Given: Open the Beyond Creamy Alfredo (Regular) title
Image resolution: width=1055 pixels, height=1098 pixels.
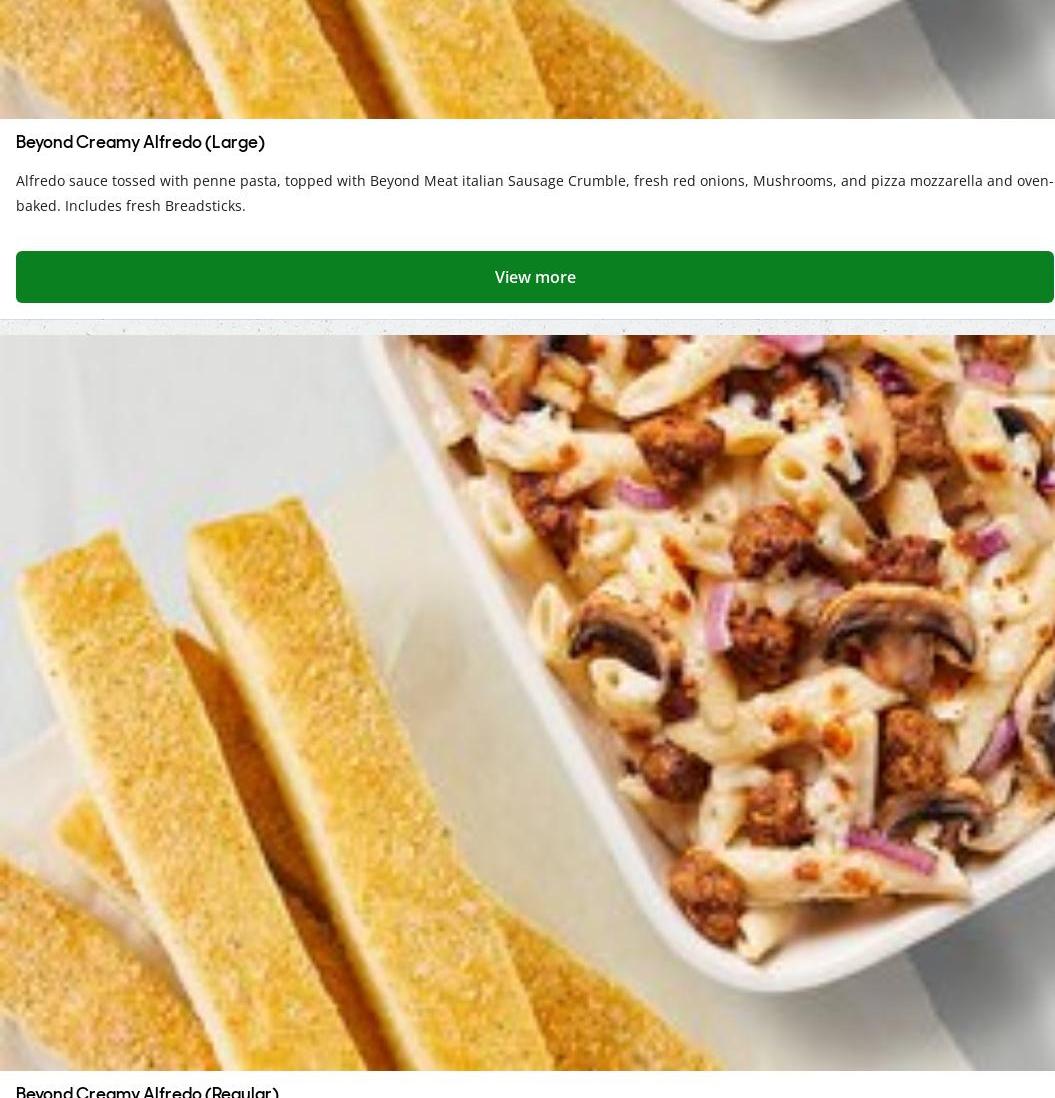Looking at the screenshot, I should click(147, 1091).
